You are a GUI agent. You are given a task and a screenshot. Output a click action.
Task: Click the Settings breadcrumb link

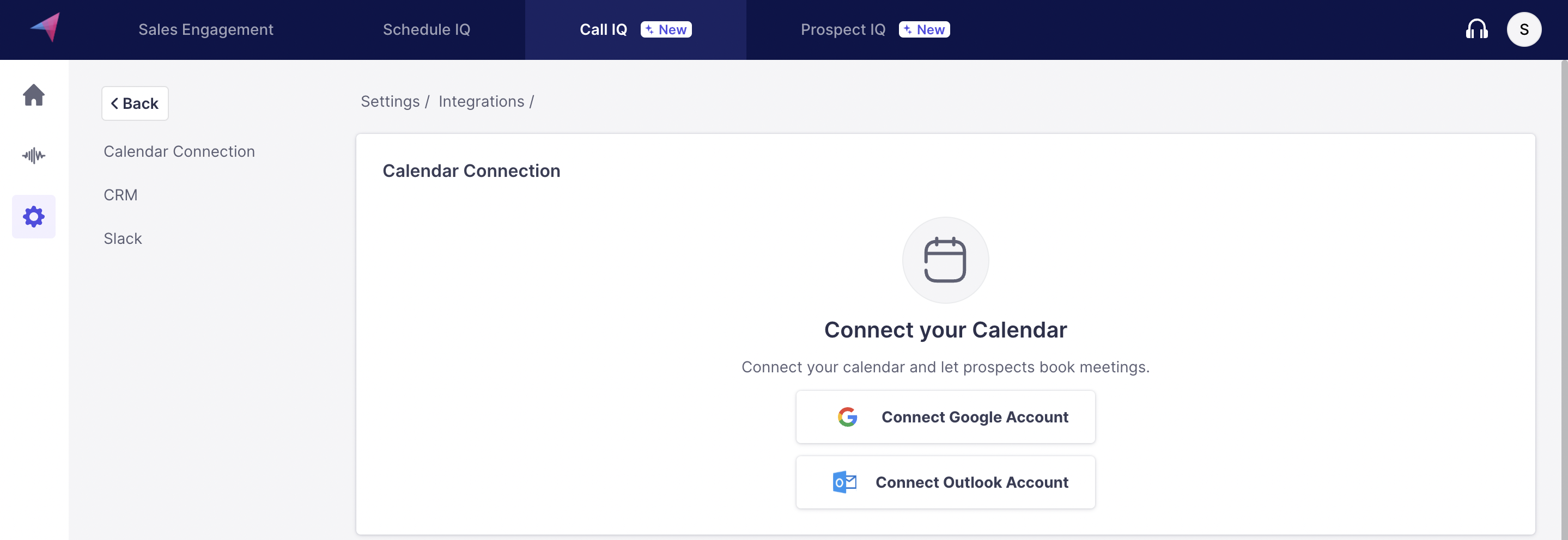[390, 102]
